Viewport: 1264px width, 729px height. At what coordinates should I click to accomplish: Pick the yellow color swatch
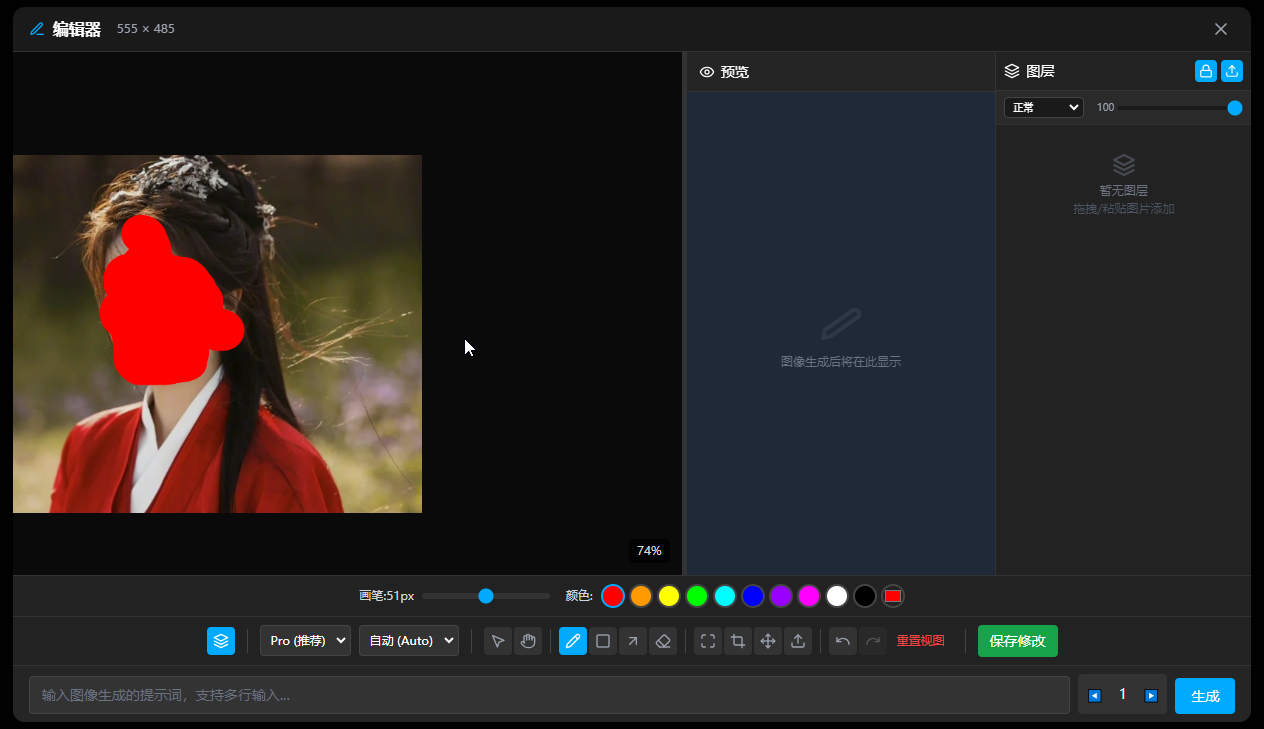tap(669, 596)
